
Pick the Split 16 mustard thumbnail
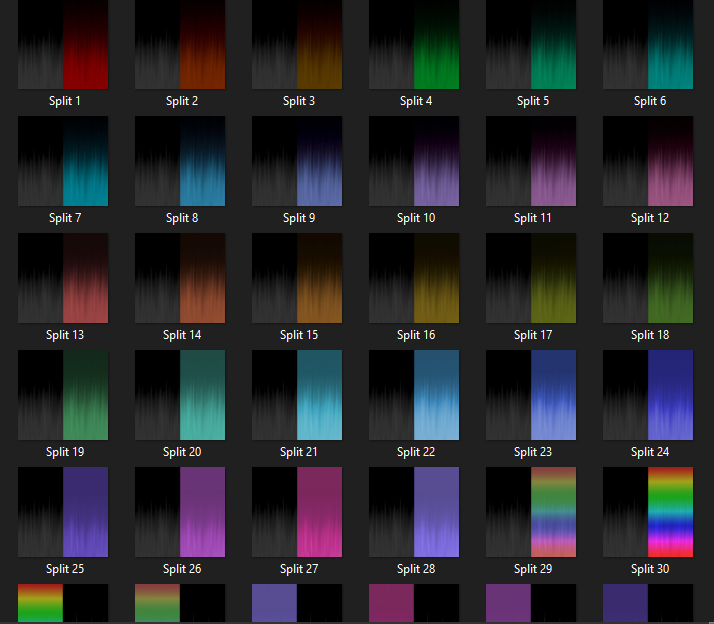[x=414, y=278]
